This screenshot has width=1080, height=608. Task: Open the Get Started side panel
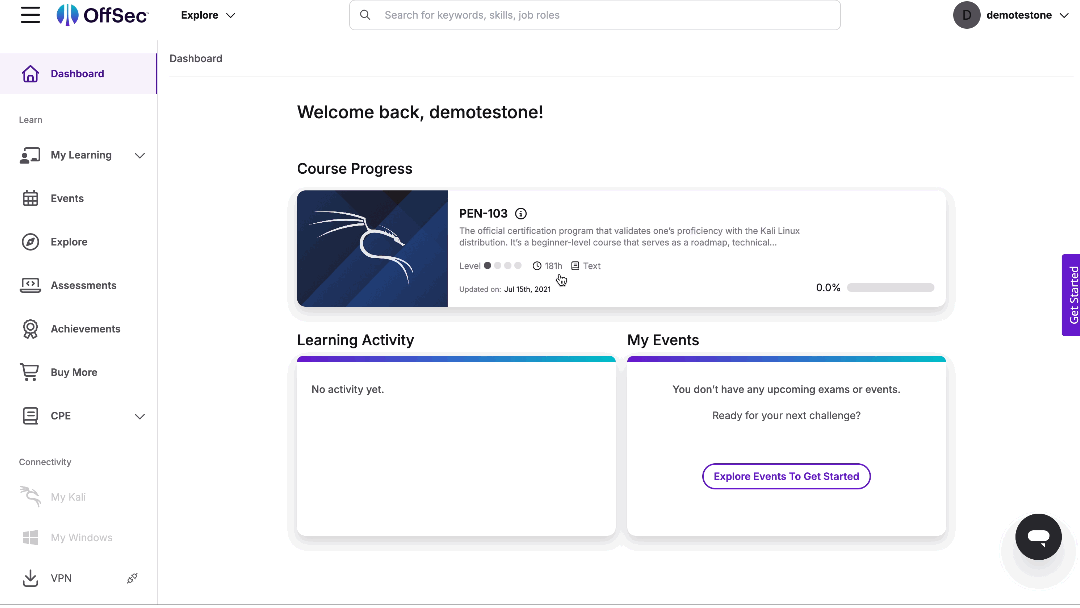coord(1071,295)
